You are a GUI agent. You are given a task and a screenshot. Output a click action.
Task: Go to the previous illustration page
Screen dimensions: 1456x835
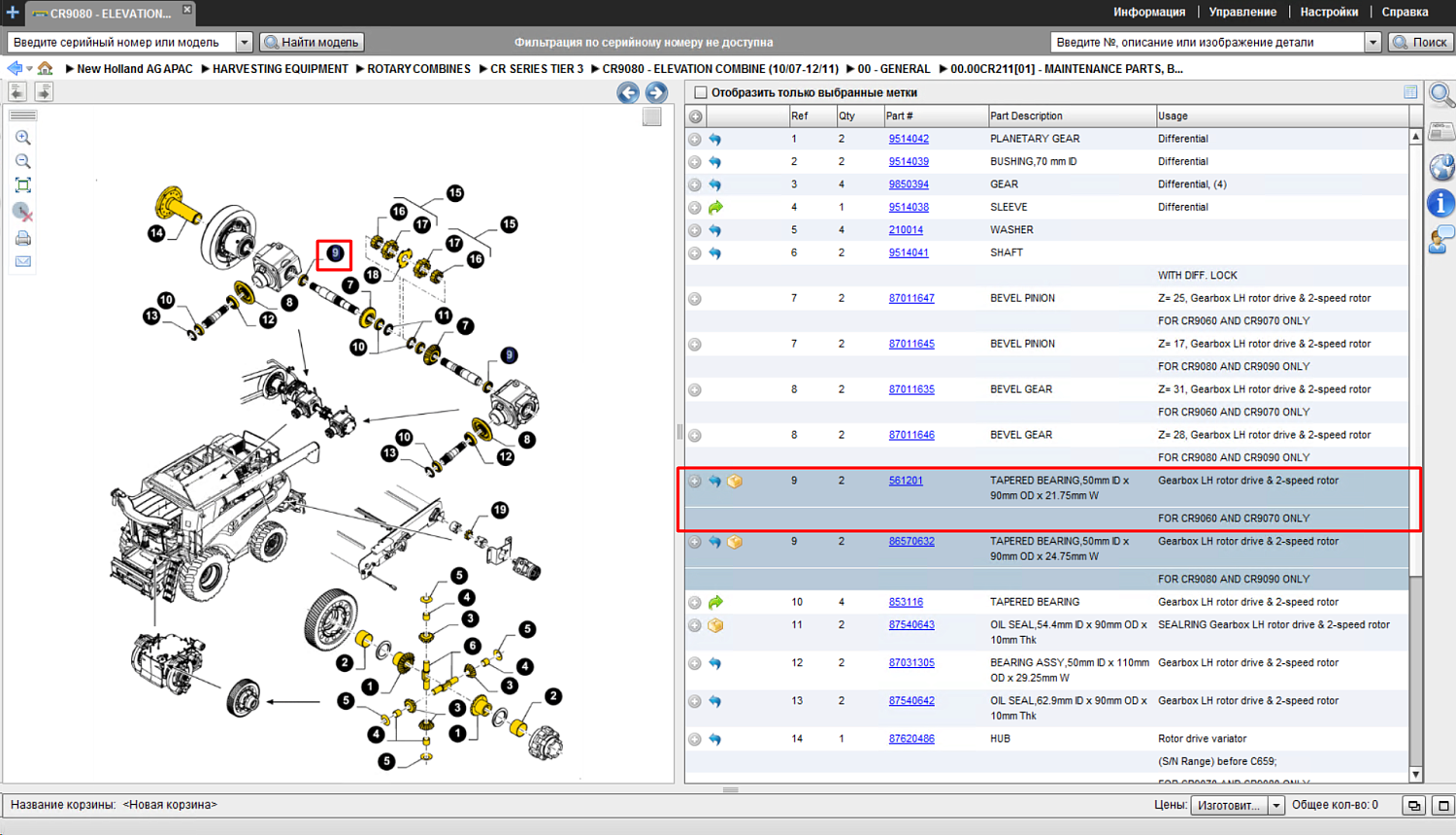click(628, 93)
